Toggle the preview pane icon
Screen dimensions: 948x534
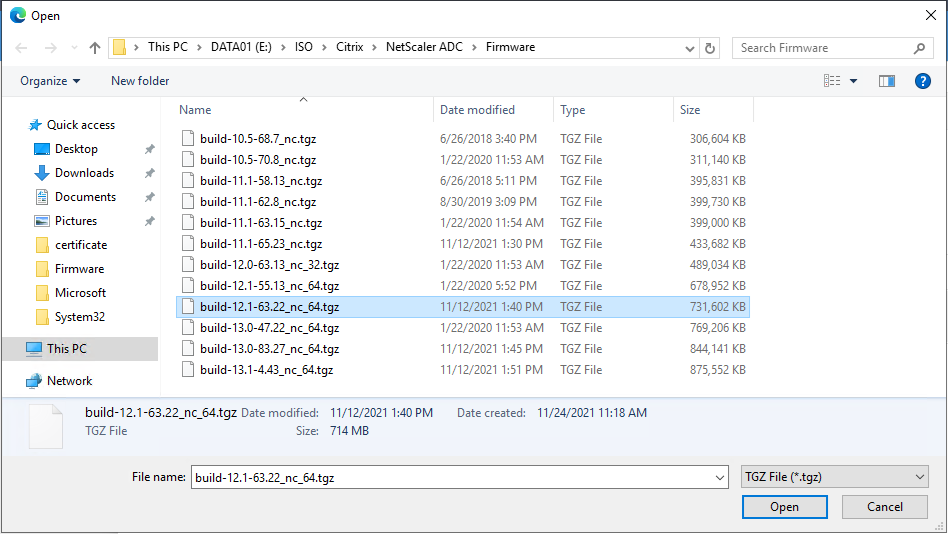(886, 81)
